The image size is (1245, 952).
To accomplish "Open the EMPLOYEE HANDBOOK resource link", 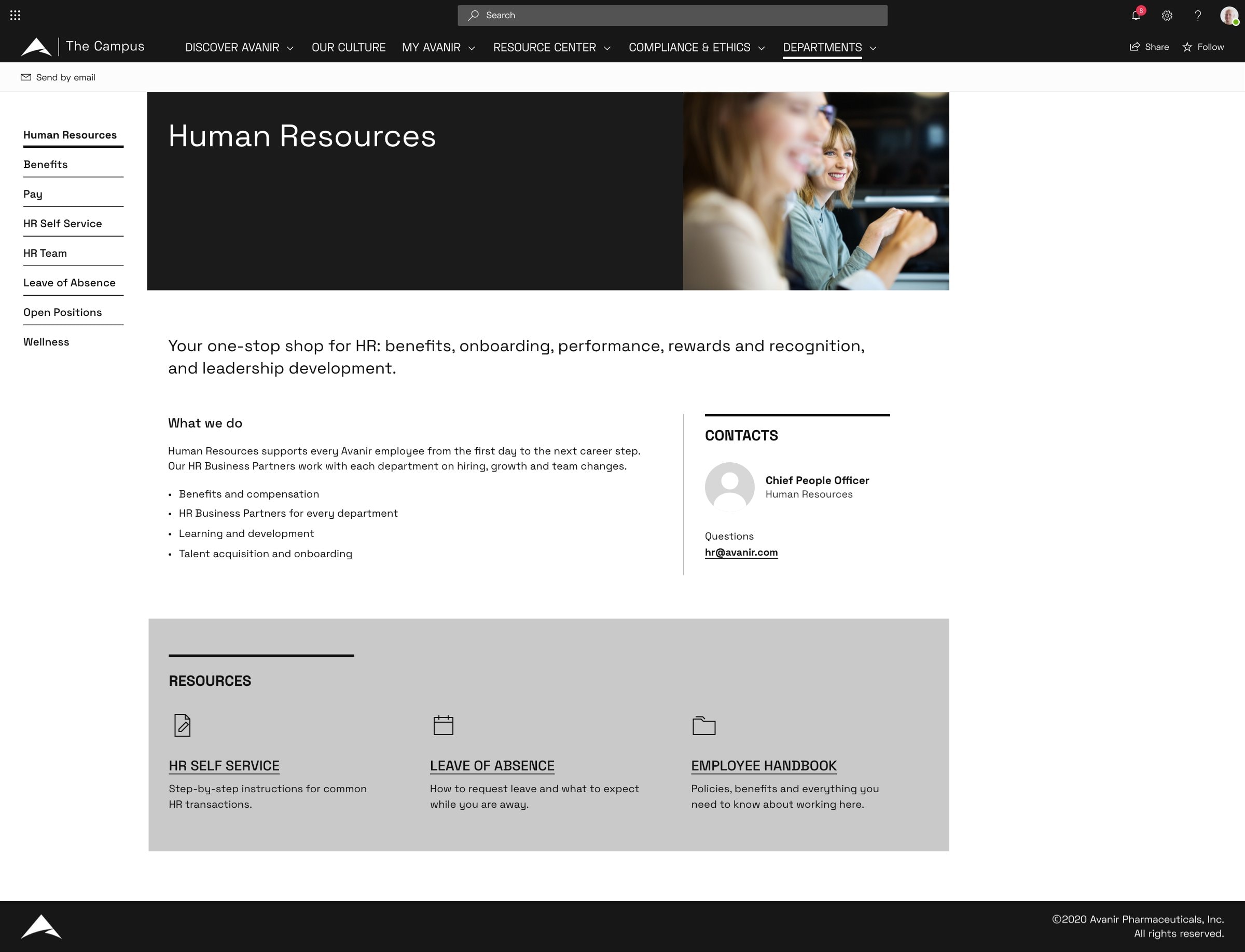I will (763, 766).
